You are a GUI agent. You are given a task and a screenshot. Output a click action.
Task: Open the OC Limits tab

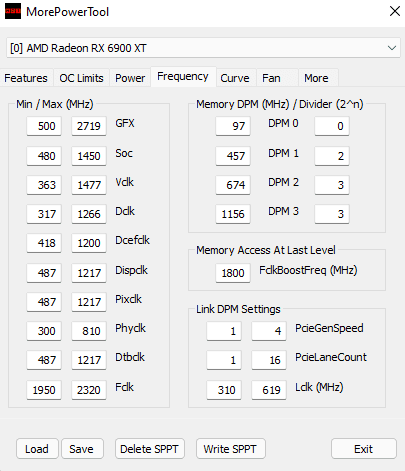[81, 78]
